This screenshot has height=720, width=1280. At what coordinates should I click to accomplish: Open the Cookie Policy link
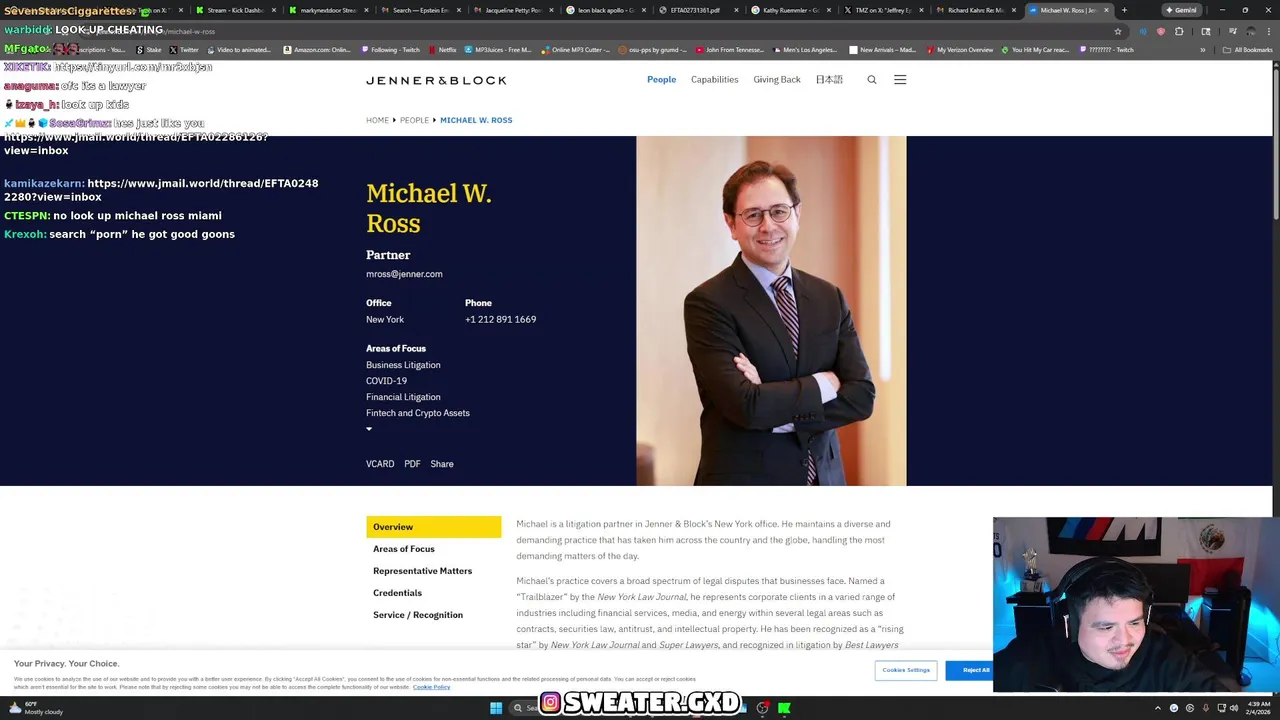pos(431,687)
